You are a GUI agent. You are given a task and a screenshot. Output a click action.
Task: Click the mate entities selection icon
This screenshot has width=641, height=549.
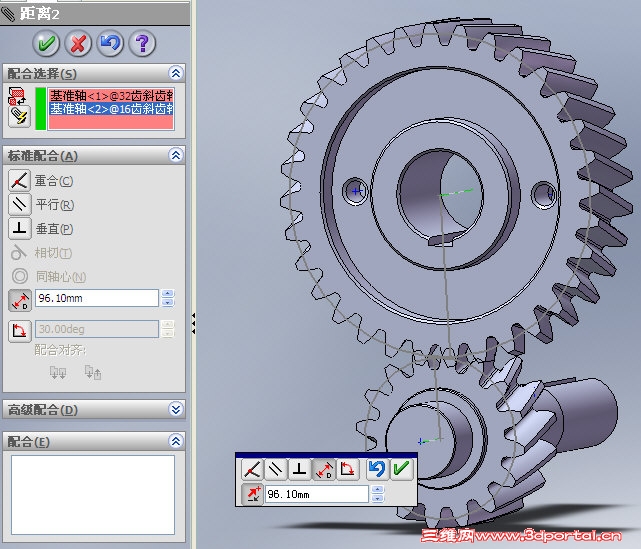click(17, 96)
